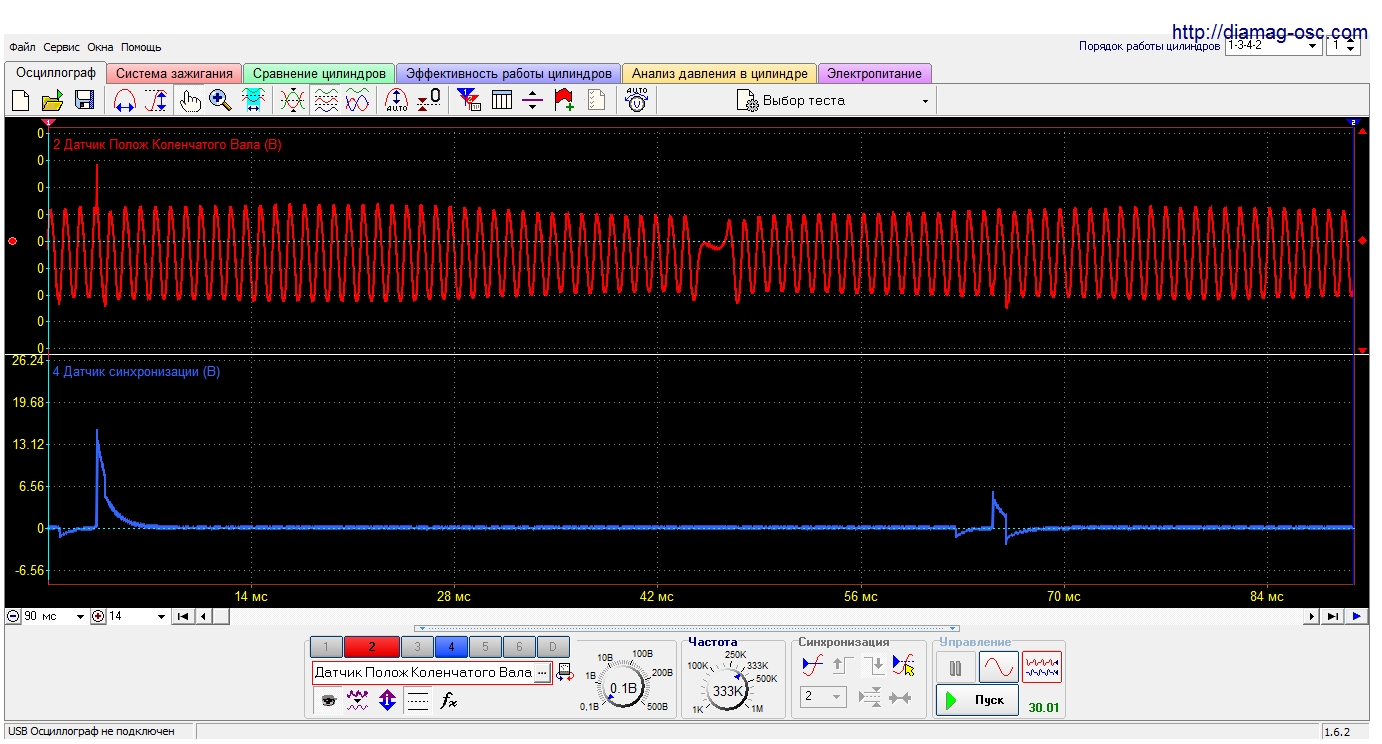Open the Помощь menu
Viewport: 1382px width, 744px height.
[x=141, y=47]
